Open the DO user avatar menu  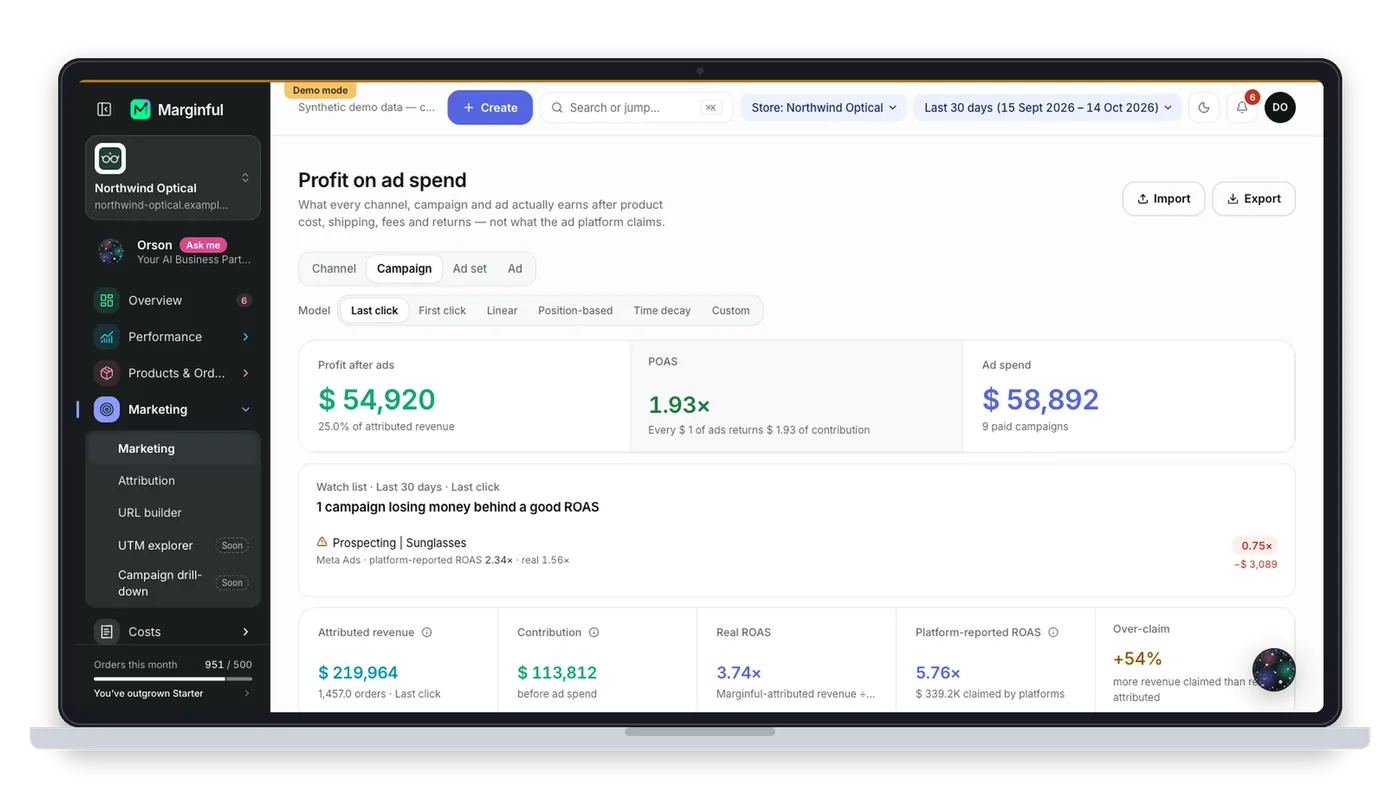click(1280, 108)
